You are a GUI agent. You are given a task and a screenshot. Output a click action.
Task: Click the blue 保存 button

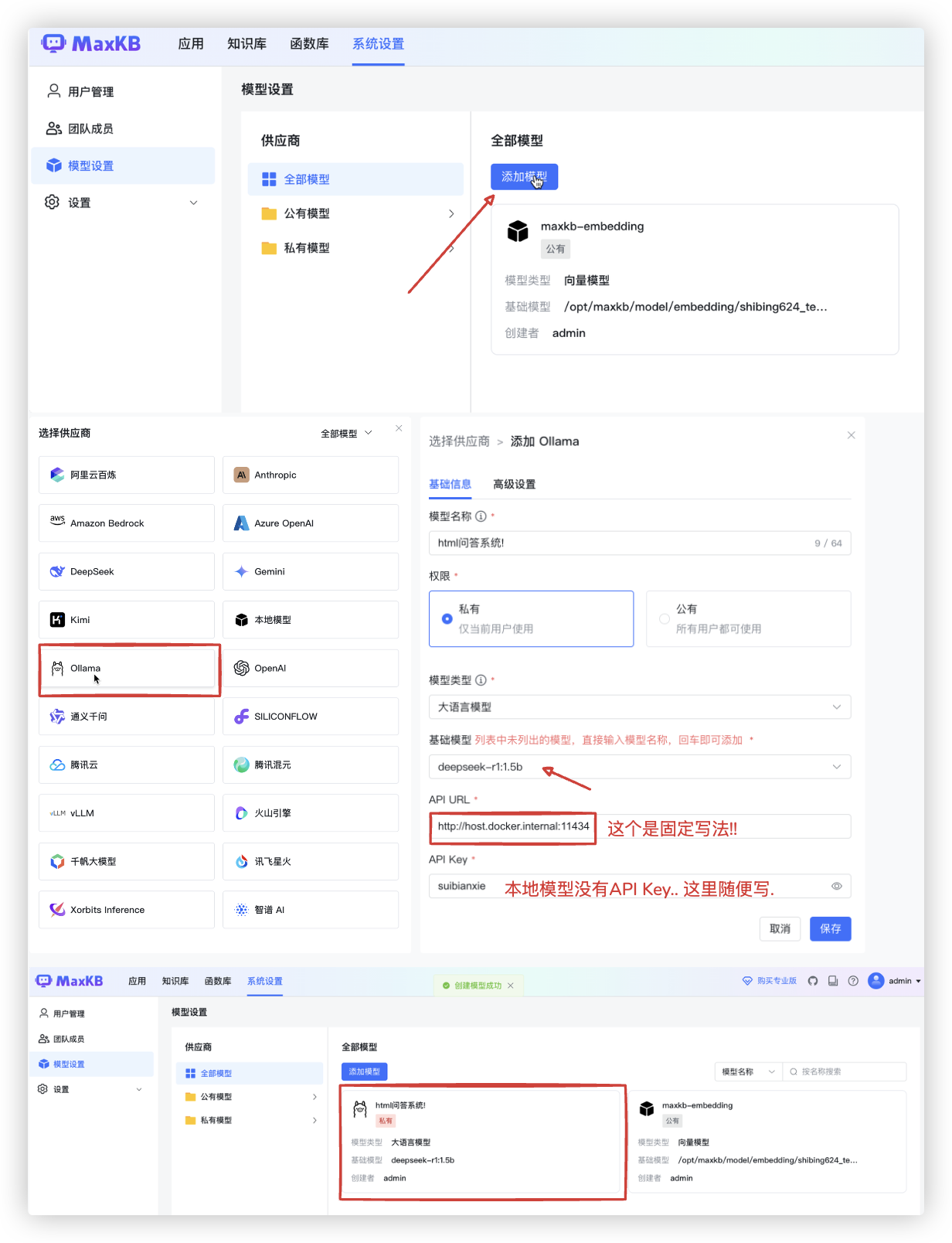pyautogui.click(x=830, y=928)
